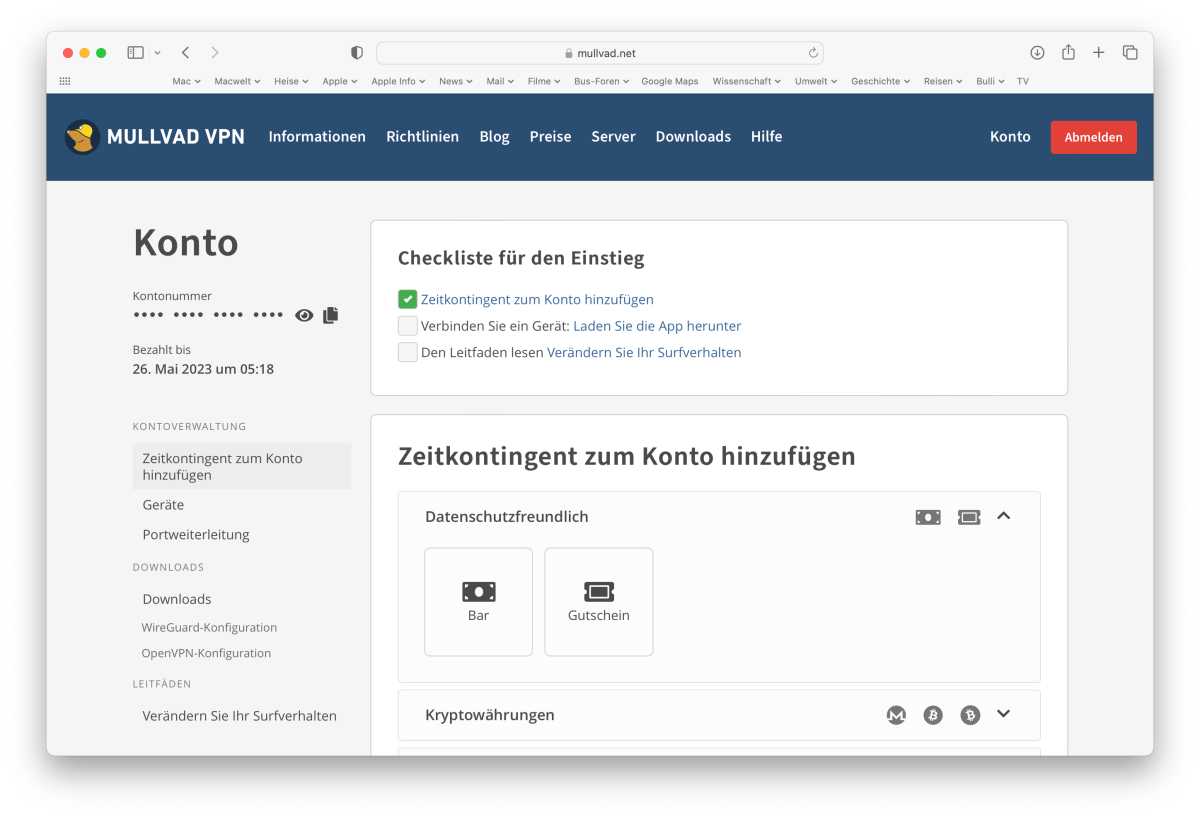
Task: Open the Wissenschaft bookmarks folder
Action: click(x=747, y=81)
